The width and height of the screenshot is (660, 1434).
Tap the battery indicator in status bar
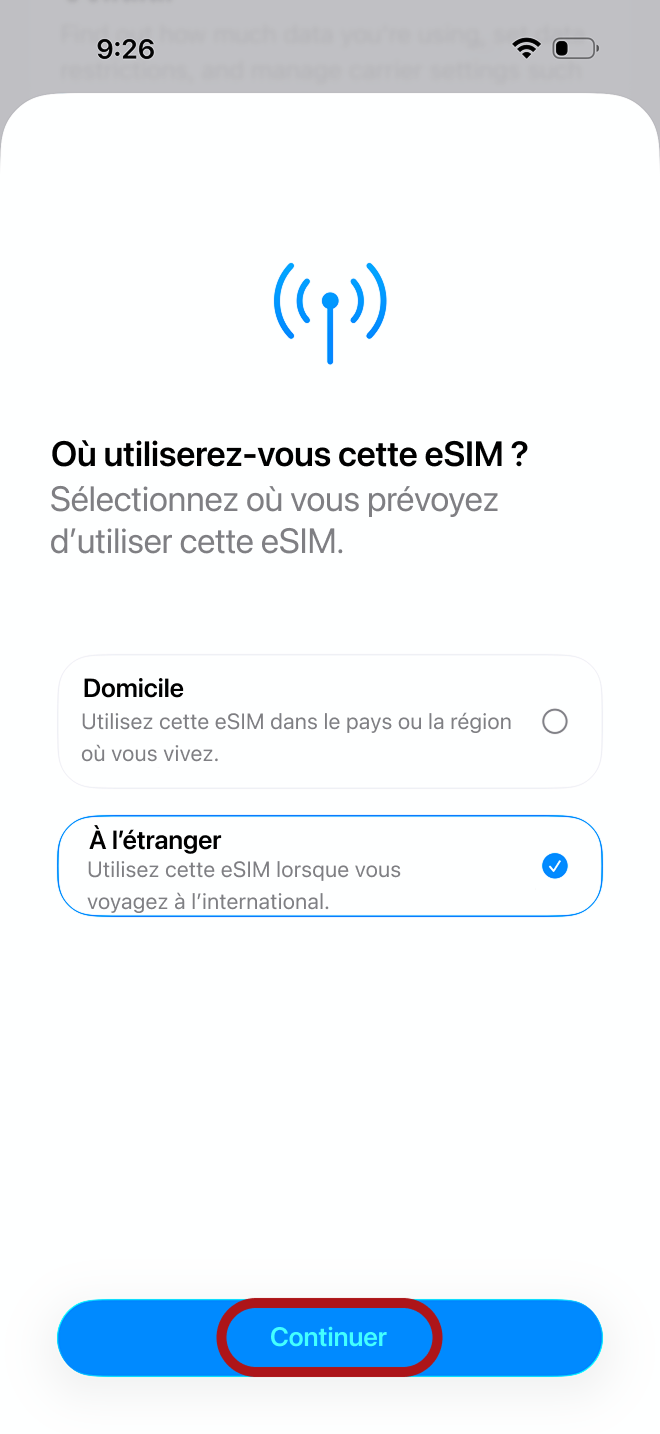coord(575,47)
